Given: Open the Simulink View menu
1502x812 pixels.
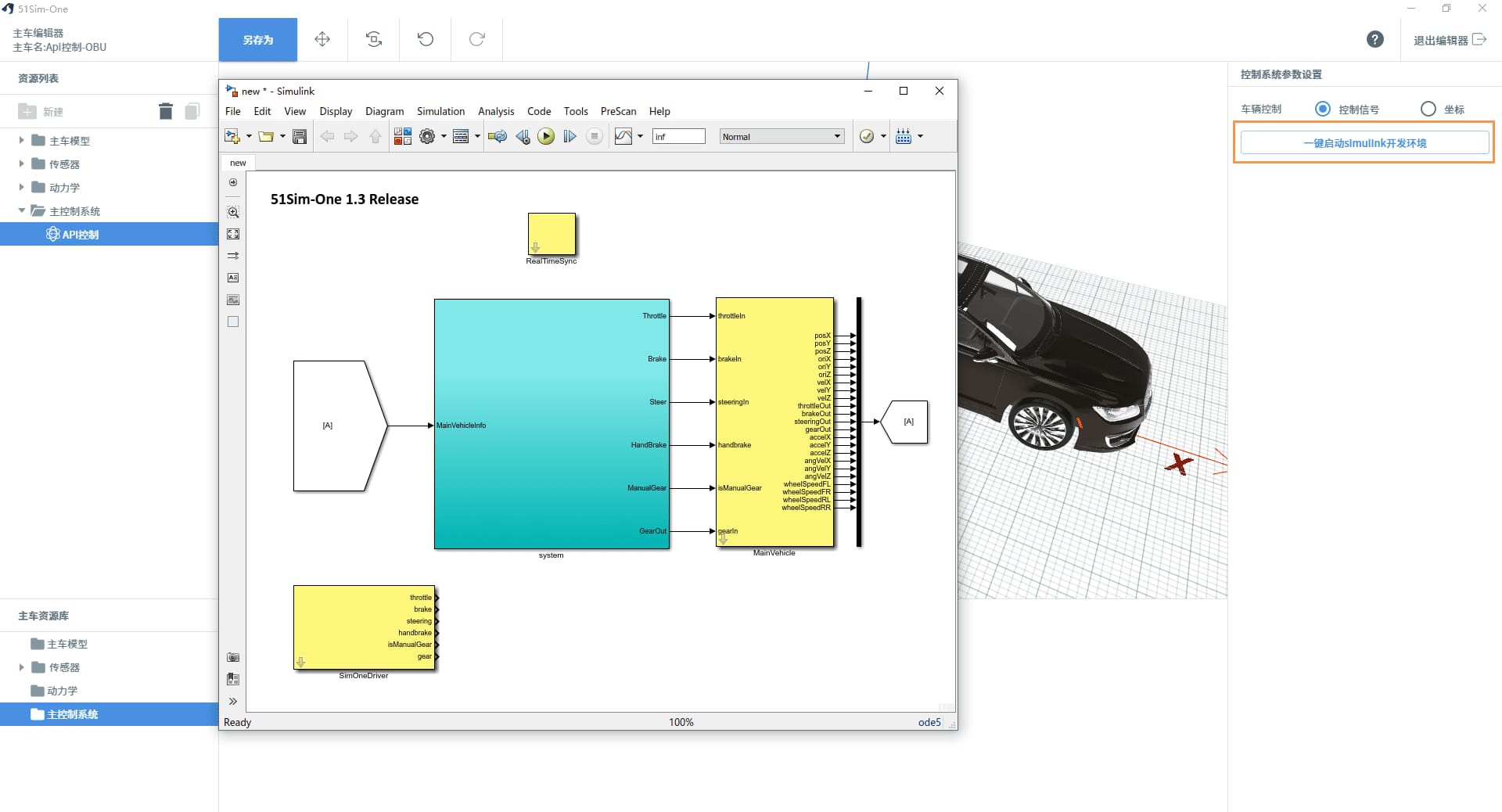Looking at the screenshot, I should [295, 111].
